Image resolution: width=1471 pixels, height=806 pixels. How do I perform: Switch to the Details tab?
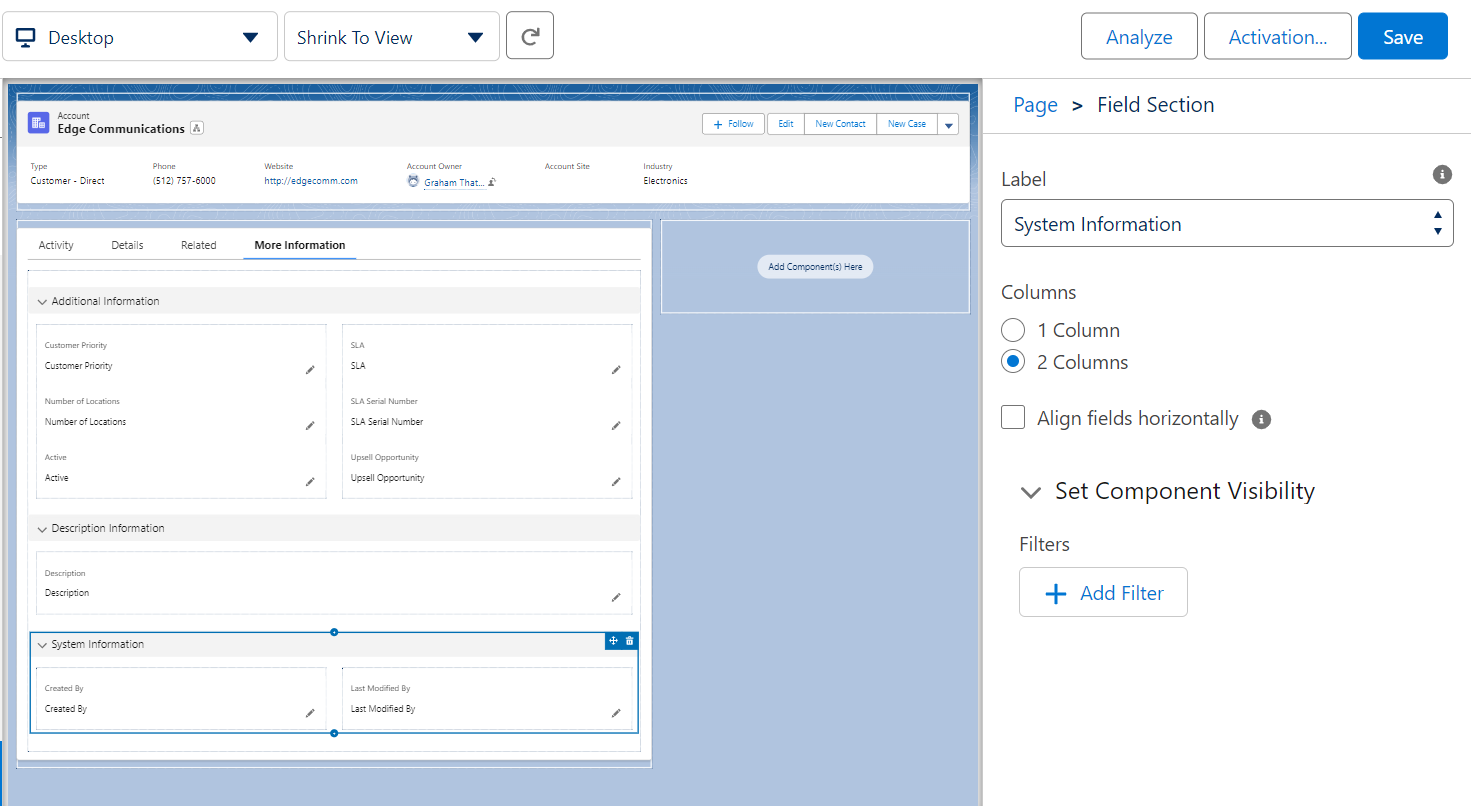[x=127, y=245]
